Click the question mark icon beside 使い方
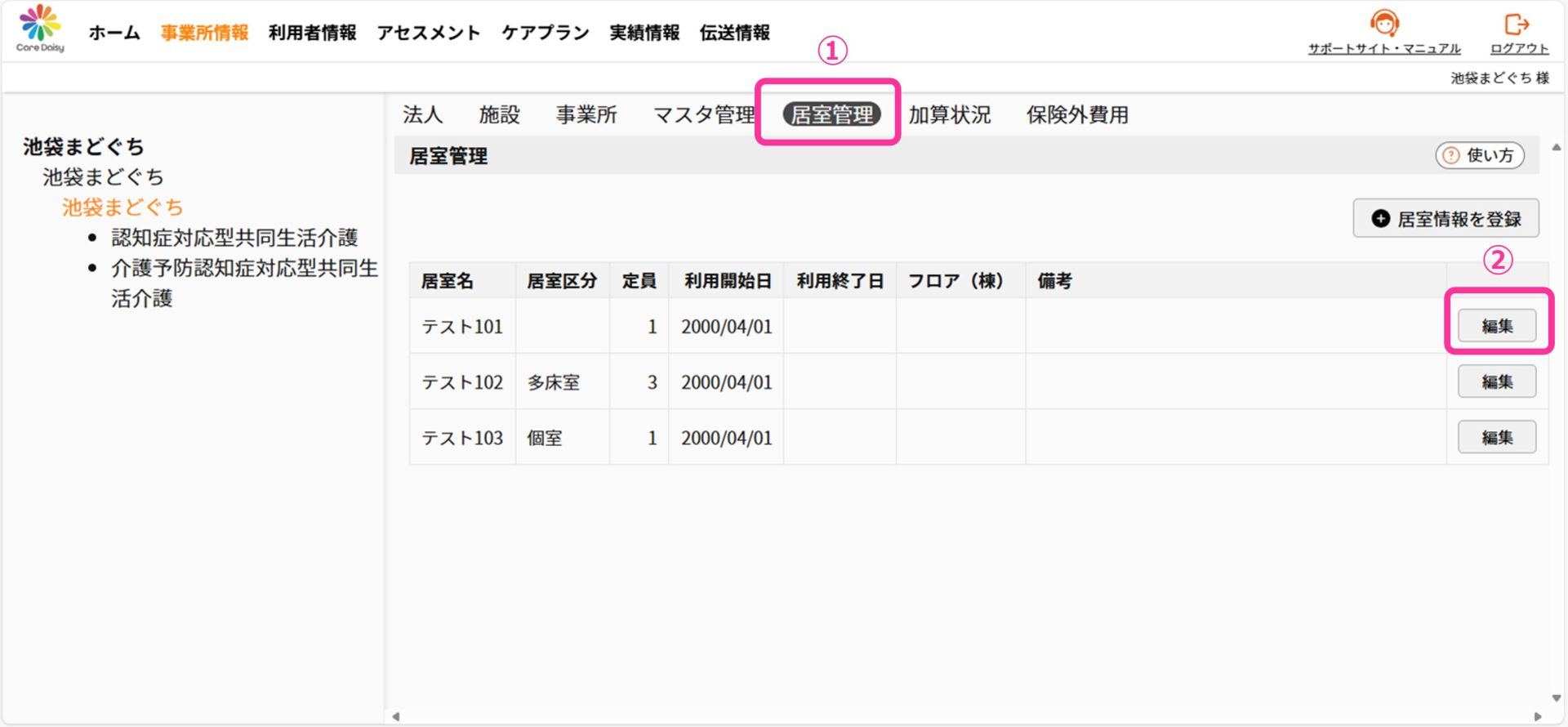The width and height of the screenshot is (1568, 727). [1451, 155]
